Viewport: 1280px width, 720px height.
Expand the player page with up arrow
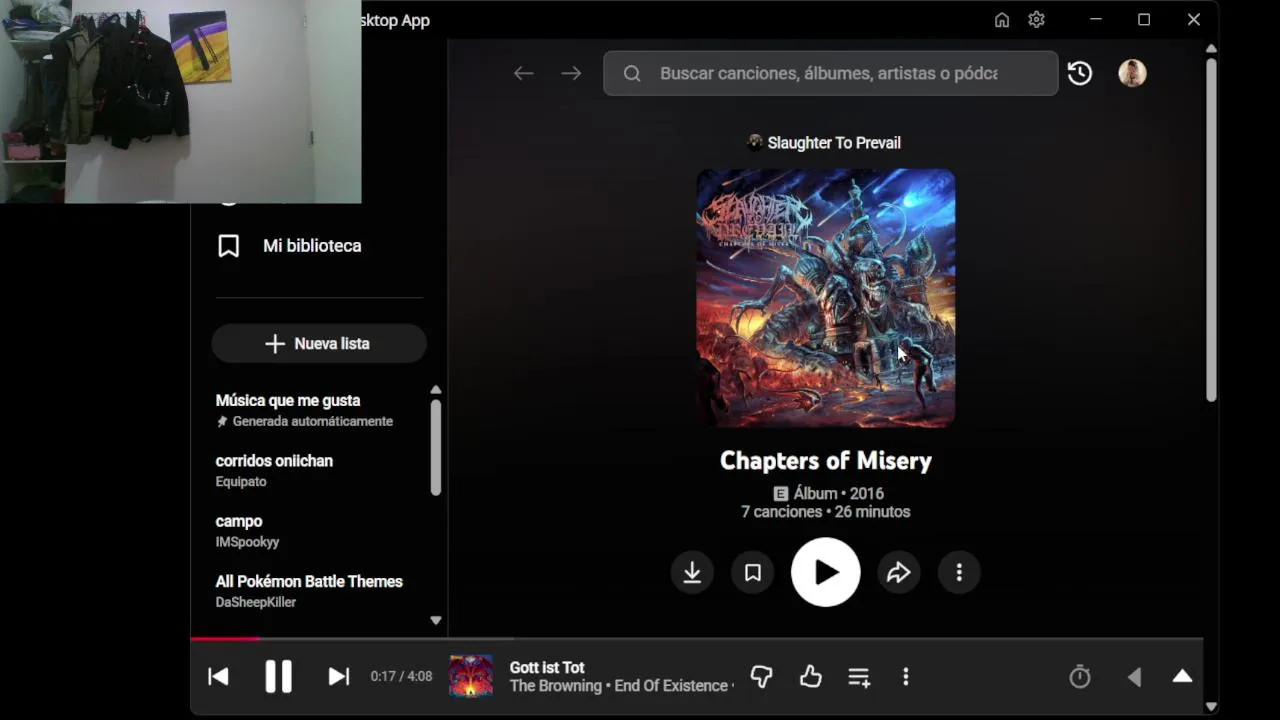point(1182,676)
